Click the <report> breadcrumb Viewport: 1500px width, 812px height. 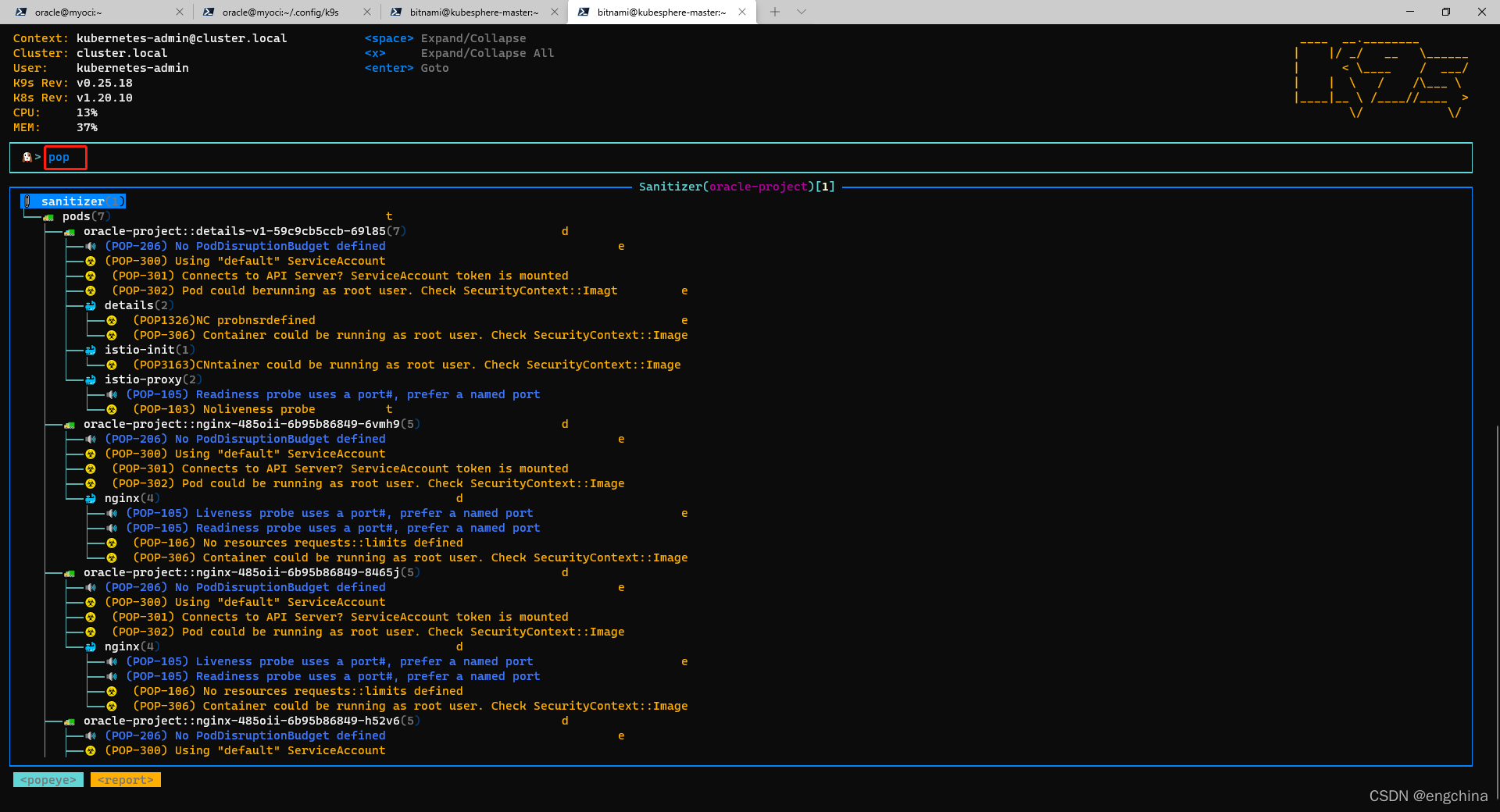tap(126, 780)
